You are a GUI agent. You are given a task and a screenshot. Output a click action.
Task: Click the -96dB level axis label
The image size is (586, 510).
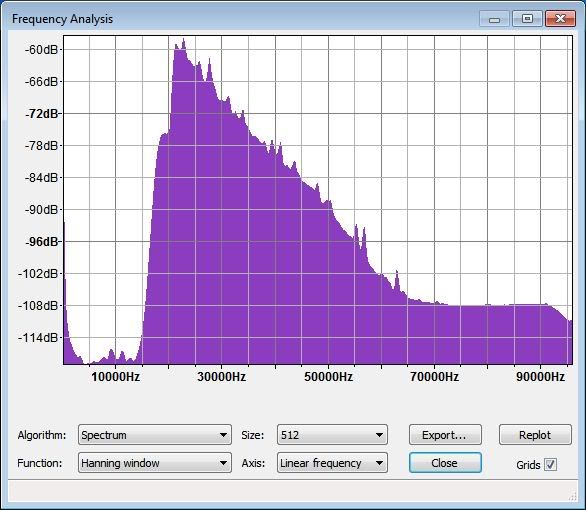tap(42, 242)
